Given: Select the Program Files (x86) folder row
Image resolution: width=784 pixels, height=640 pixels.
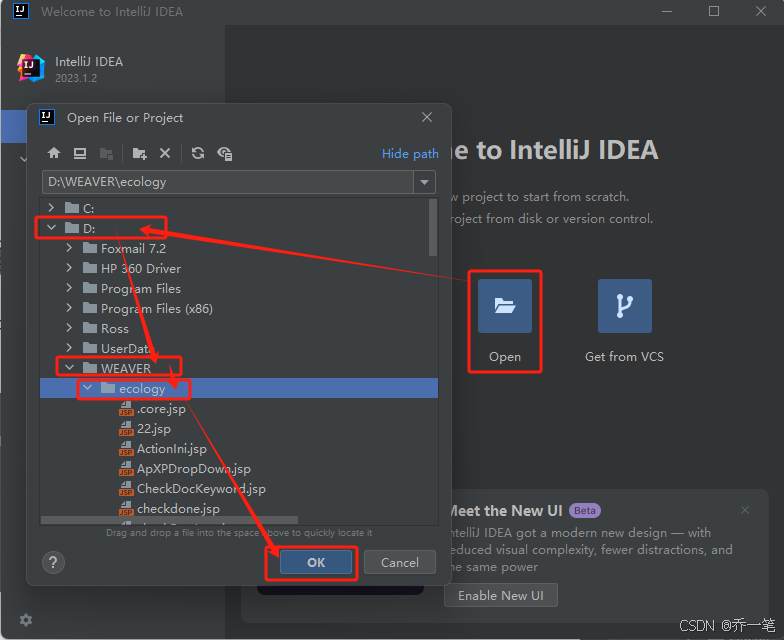Looking at the screenshot, I should (239, 308).
